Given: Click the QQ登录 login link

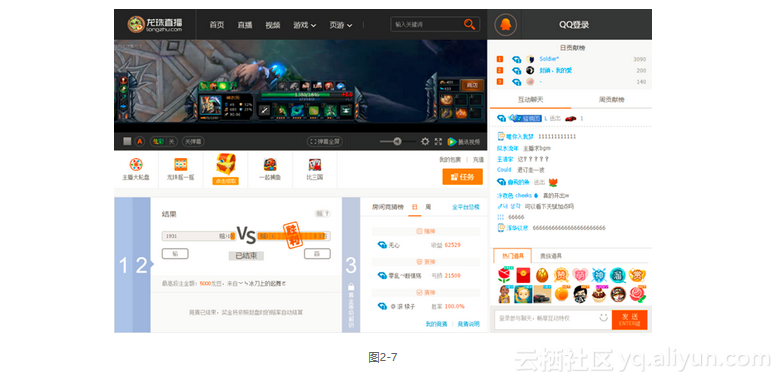Looking at the screenshot, I should (574, 25).
